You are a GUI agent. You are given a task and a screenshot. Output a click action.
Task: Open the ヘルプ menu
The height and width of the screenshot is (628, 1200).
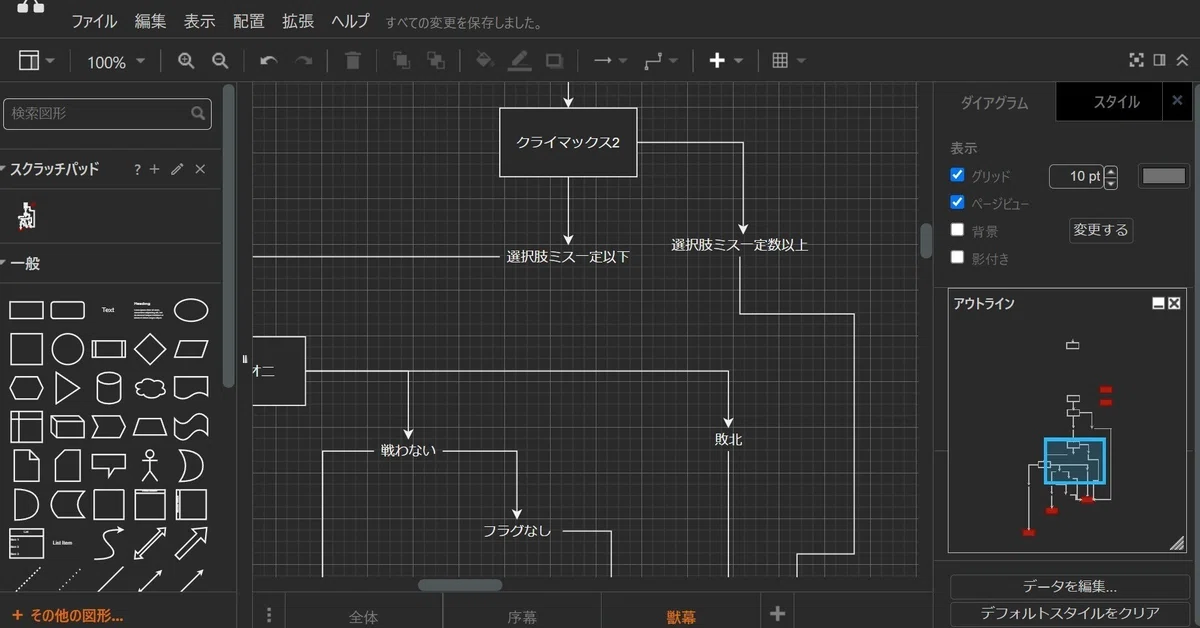[350, 21]
